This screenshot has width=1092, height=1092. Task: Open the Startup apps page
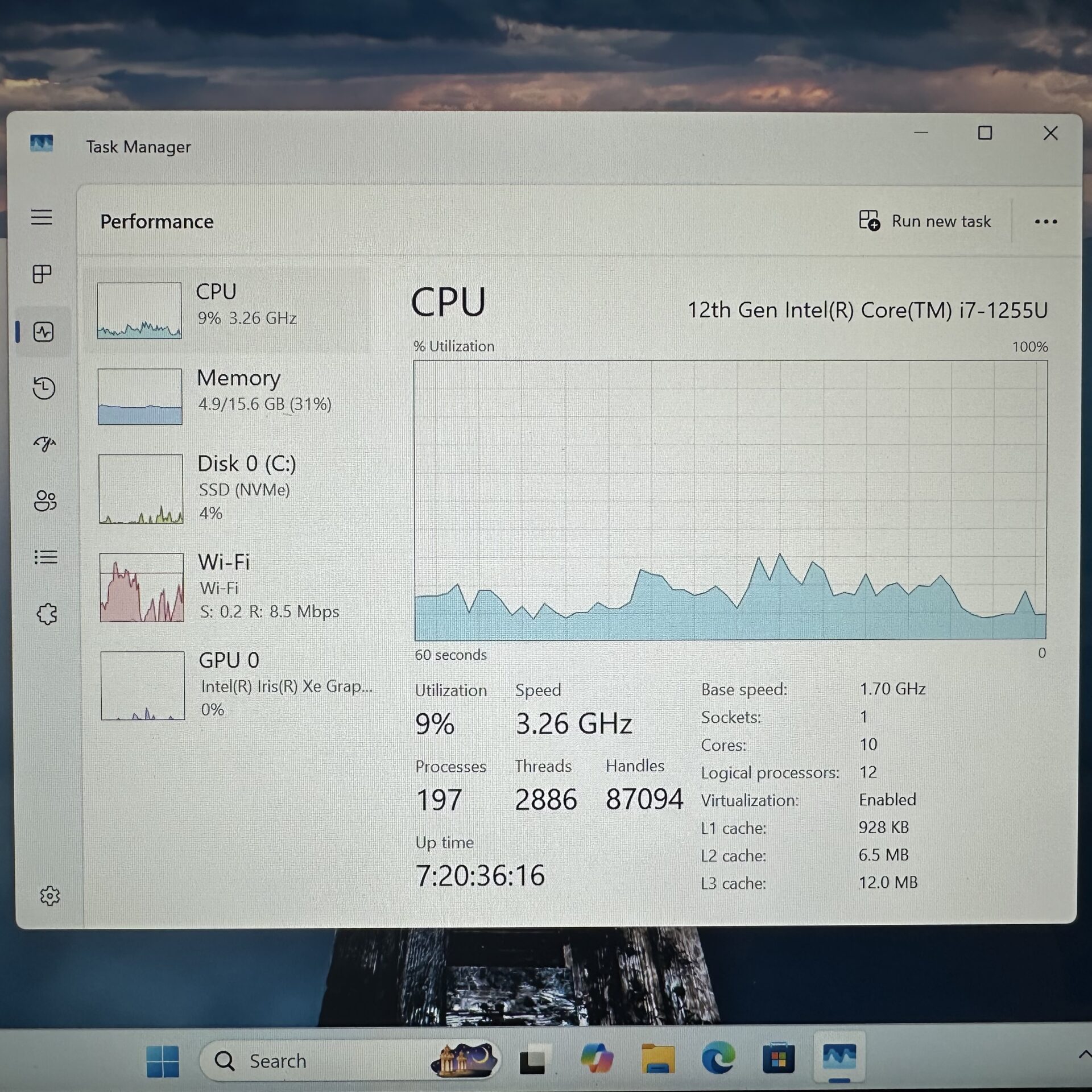(44, 443)
